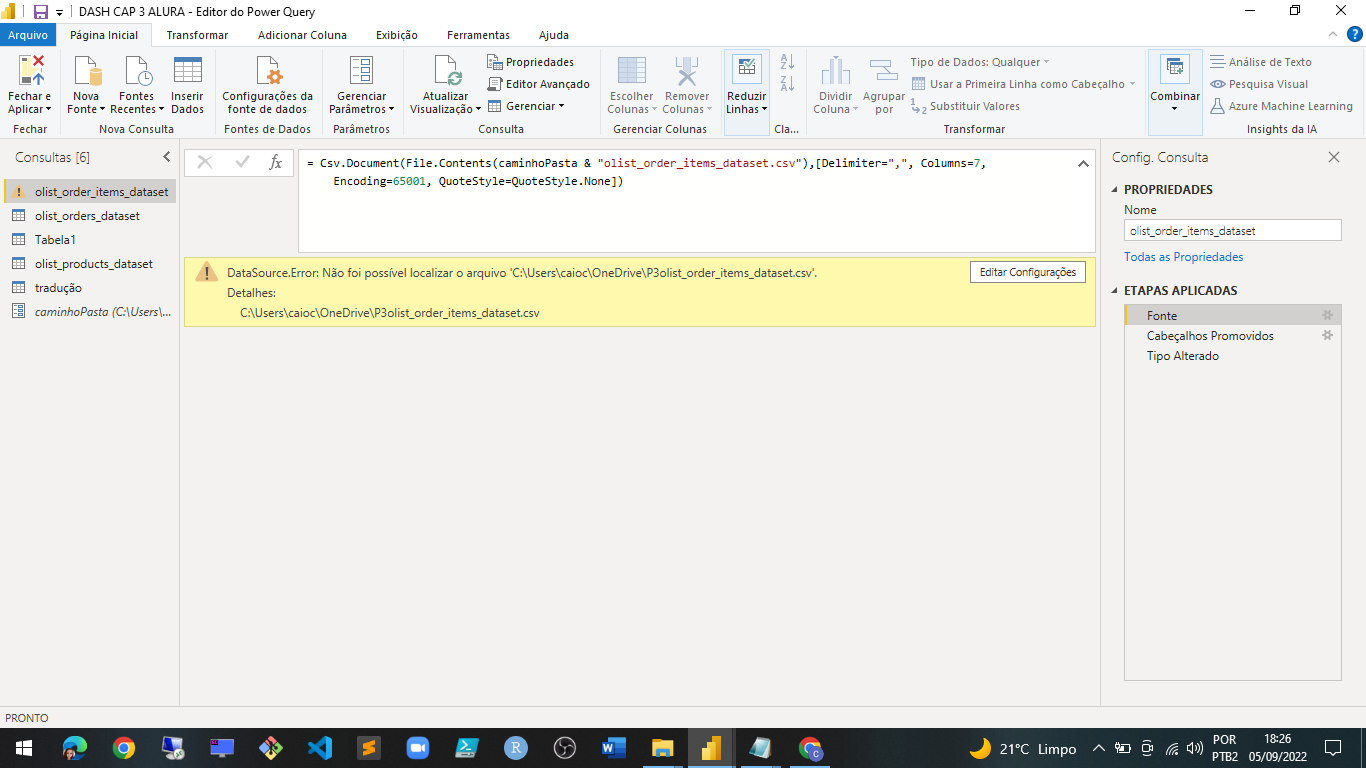The height and width of the screenshot is (768, 1366).
Task: Open Pesquisa Visual
Action: (x=1259, y=84)
